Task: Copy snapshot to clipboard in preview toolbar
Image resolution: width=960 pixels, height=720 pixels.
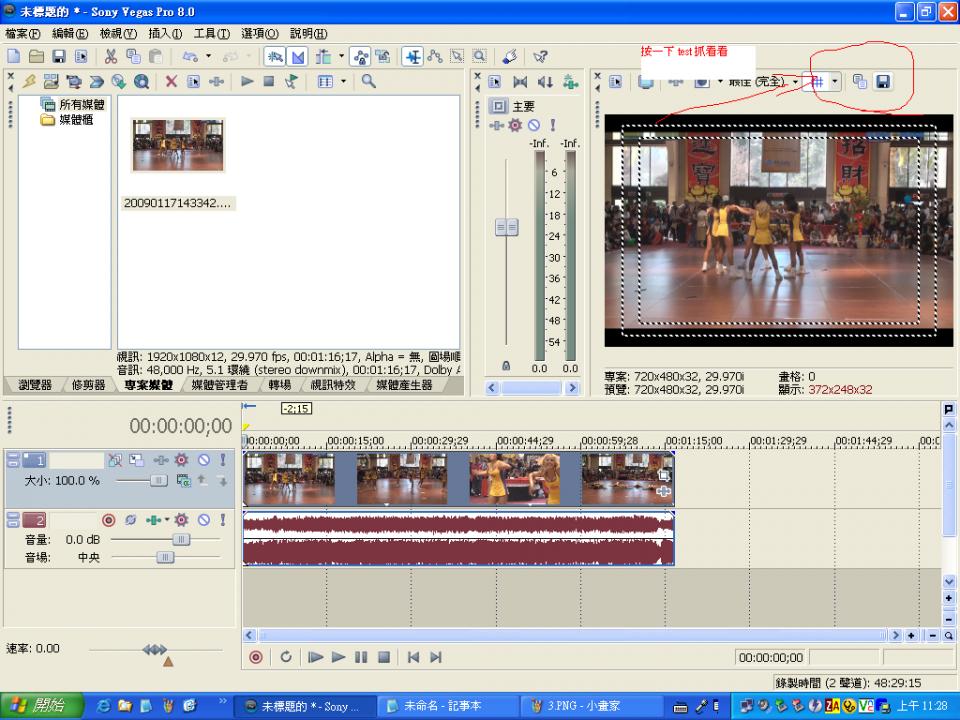Action: click(x=860, y=82)
